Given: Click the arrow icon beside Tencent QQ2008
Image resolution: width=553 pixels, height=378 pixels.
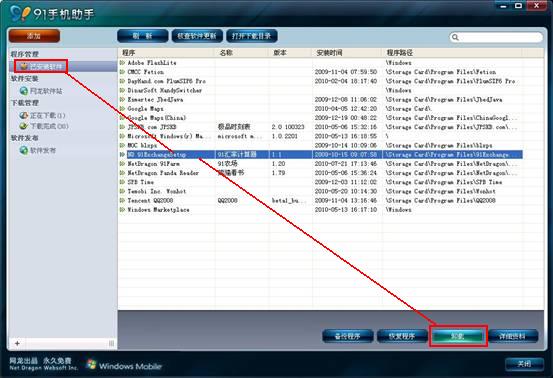Looking at the screenshot, I should coord(122,200).
